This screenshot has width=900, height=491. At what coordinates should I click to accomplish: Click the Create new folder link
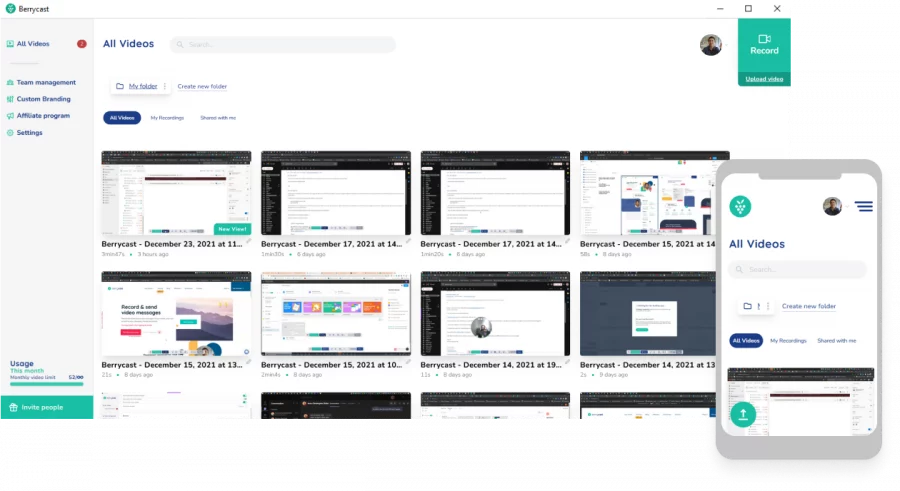[202, 86]
